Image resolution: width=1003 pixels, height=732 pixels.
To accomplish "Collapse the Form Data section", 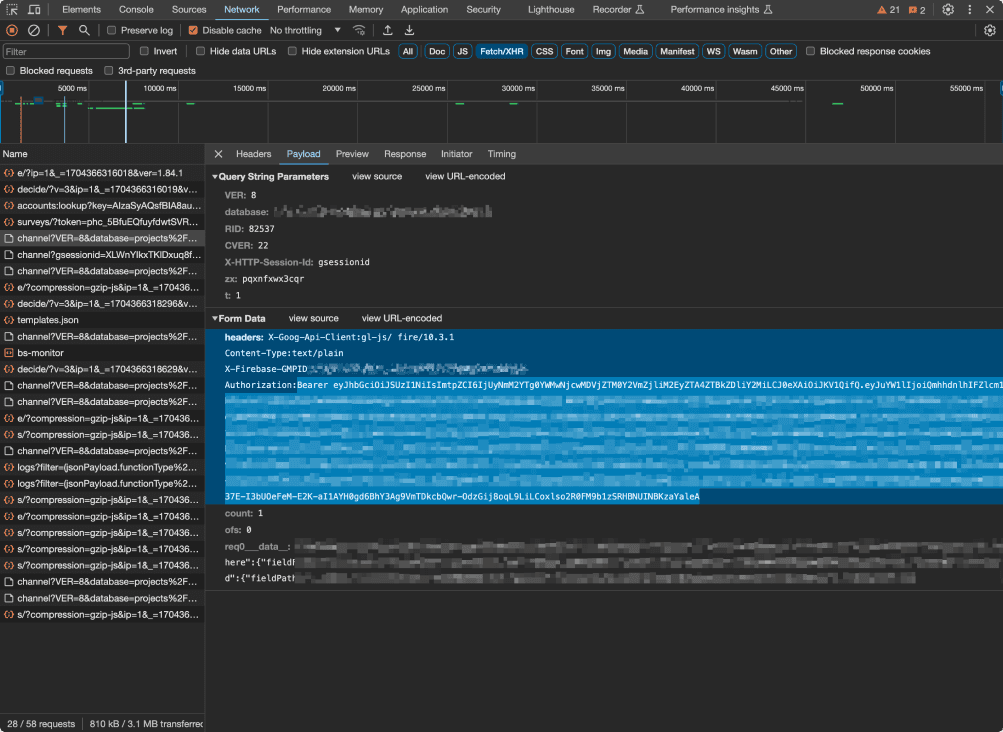I will pyautogui.click(x=217, y=318).
